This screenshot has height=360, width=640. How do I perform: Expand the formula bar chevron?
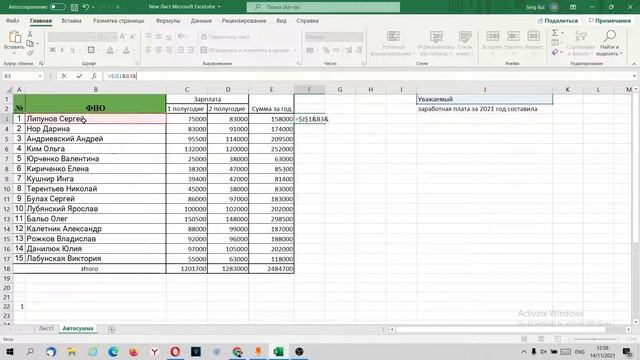pyautogui.click(x=634, y=76)
